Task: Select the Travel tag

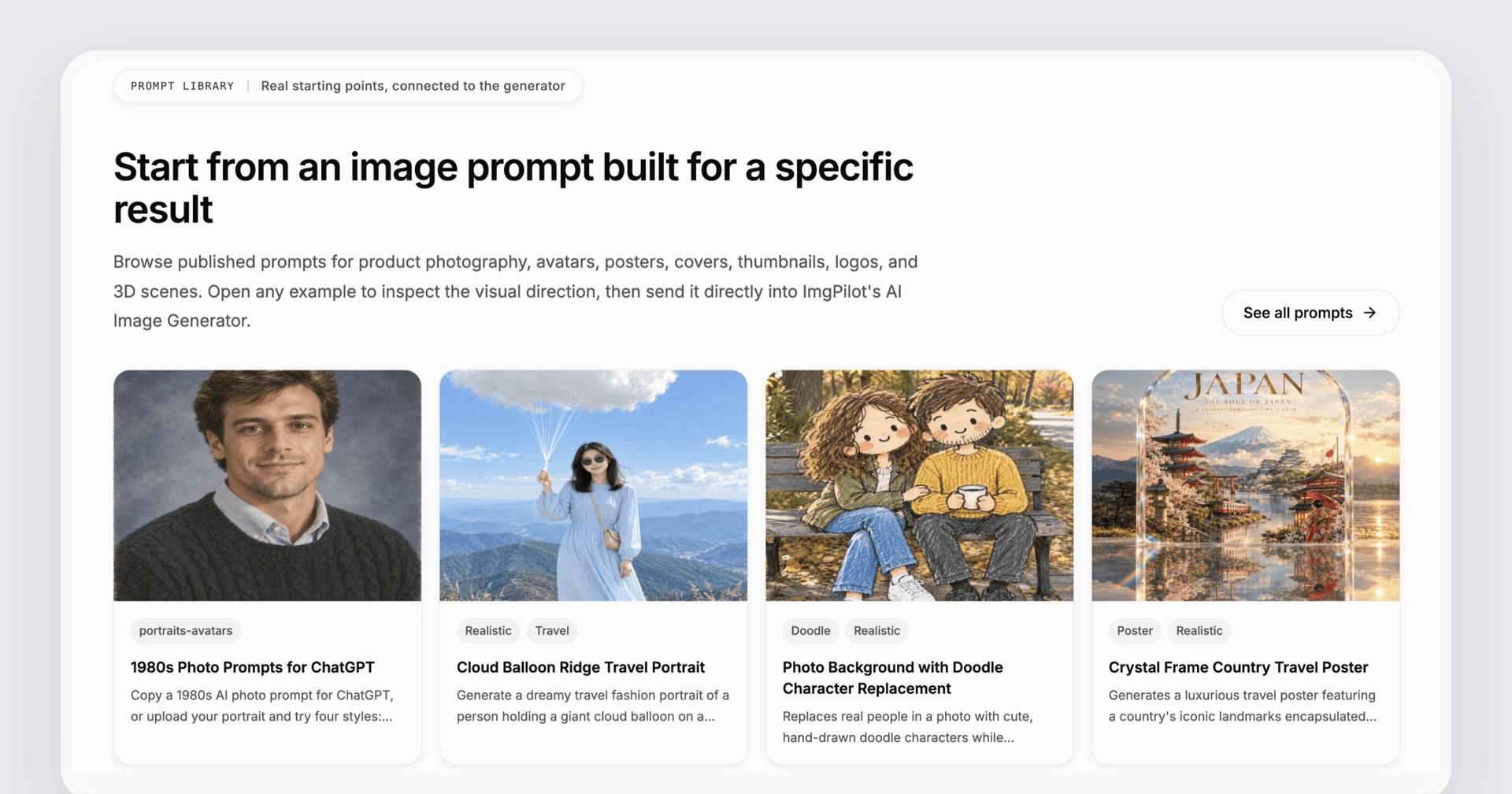Action: point(552,631)
